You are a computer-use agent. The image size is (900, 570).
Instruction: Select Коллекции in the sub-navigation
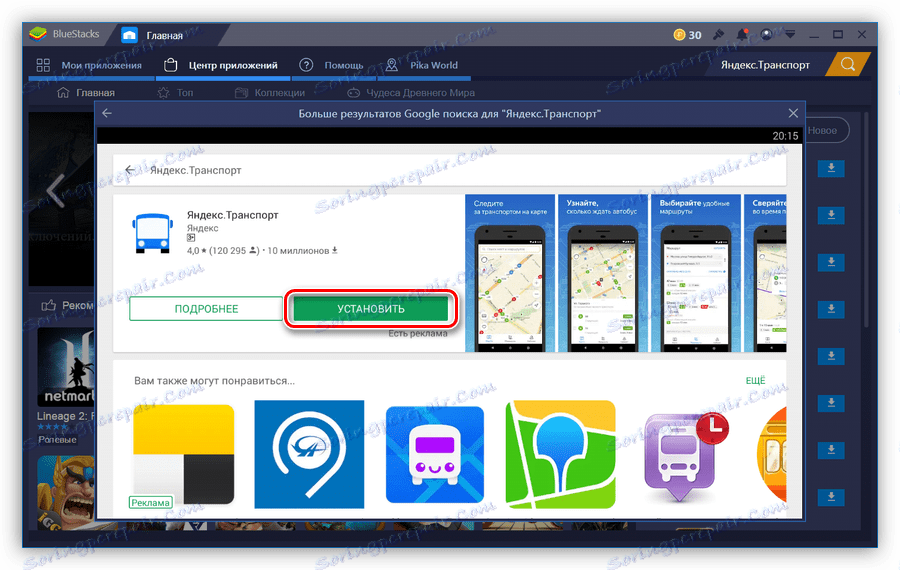coord(270,92)
